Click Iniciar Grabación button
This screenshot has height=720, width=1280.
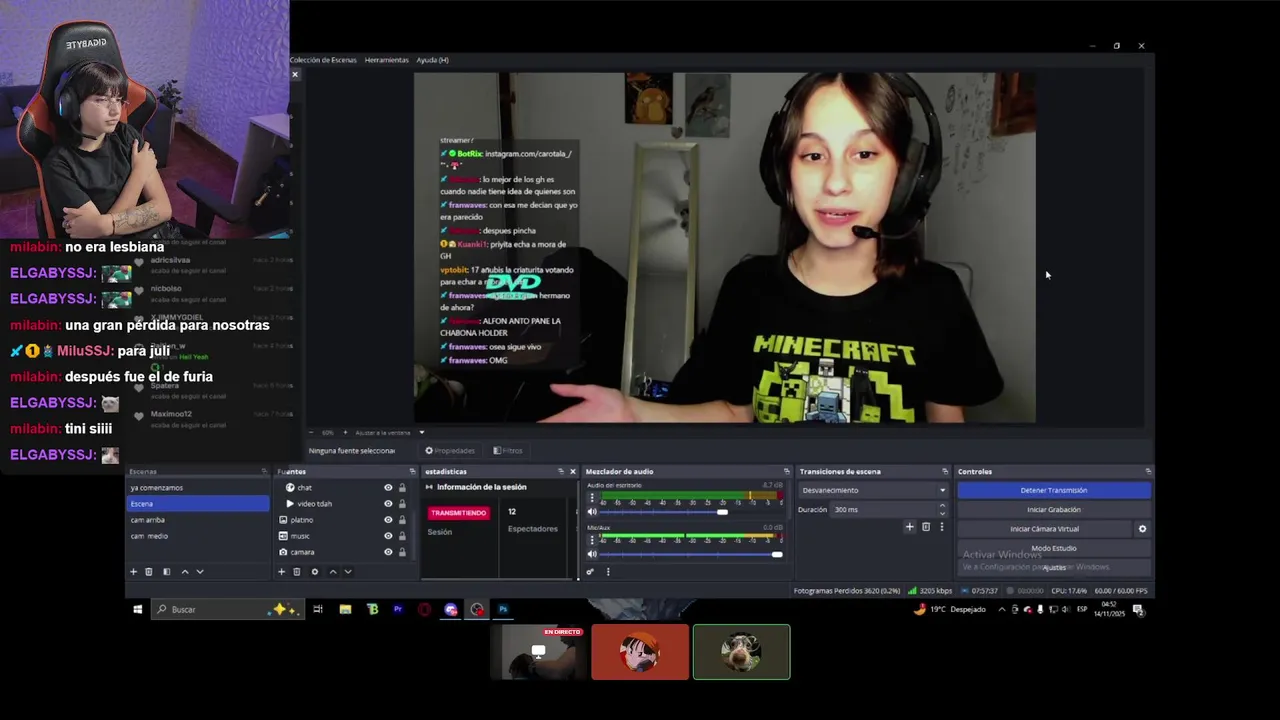pyautogui.click(x=1054, y=509)
